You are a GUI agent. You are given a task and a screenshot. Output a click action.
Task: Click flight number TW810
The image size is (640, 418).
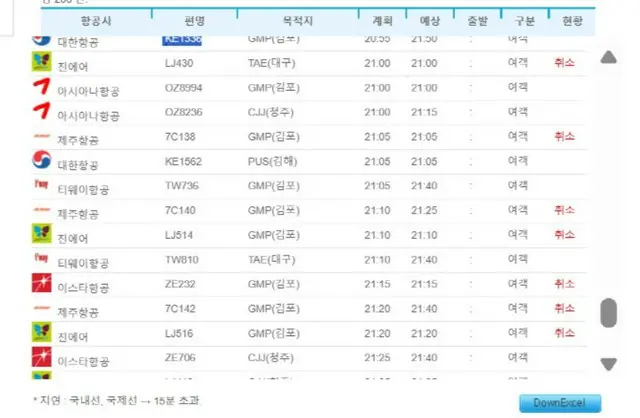182,260
